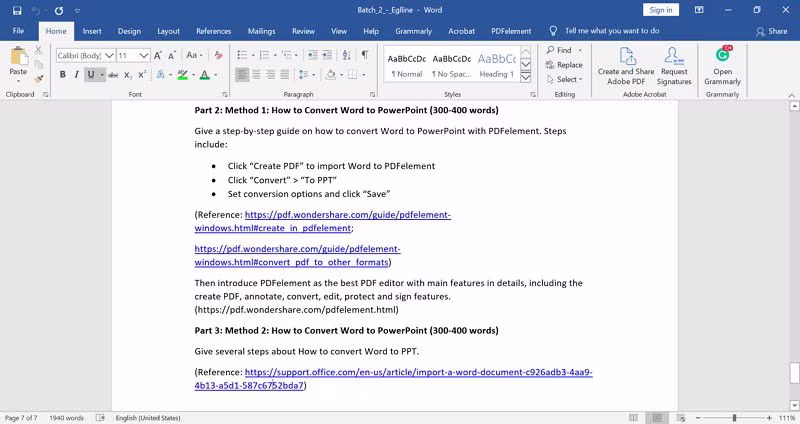The width and height of the screenshot is (800, 424).
Task: Open Line and Paragraph Spacing icon
Action: pos(303,75)
